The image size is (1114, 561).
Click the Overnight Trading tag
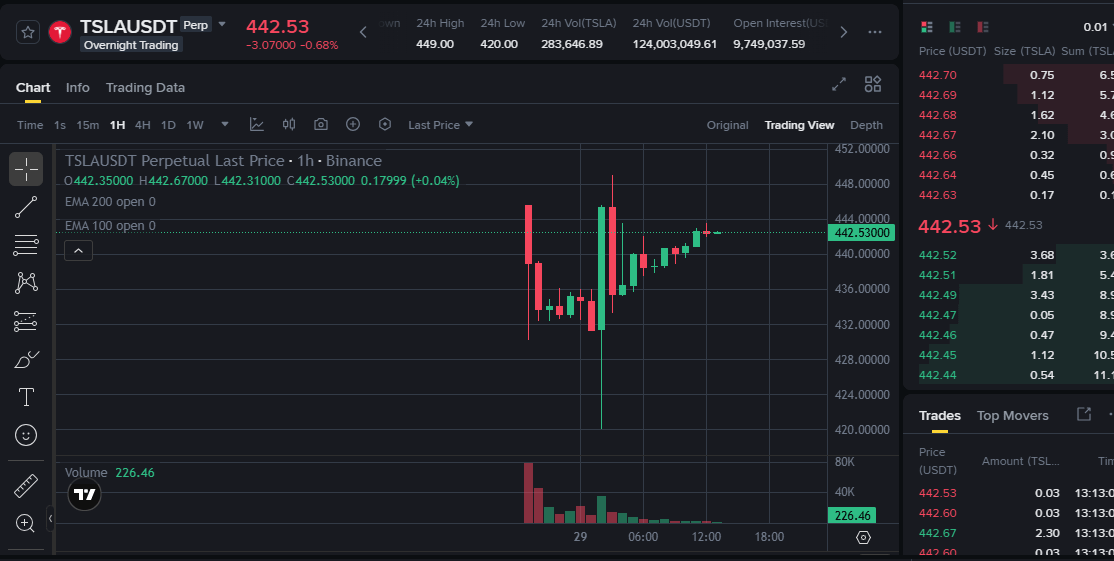131,45
